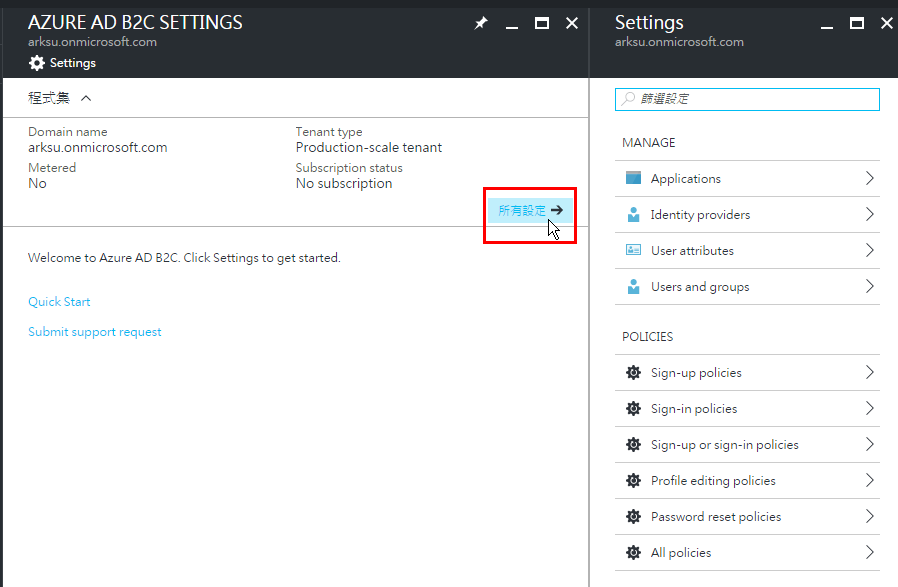Open Sign-up or sign-in policies
The width and height of the screenshot is (898, 587).
[747, 445]
